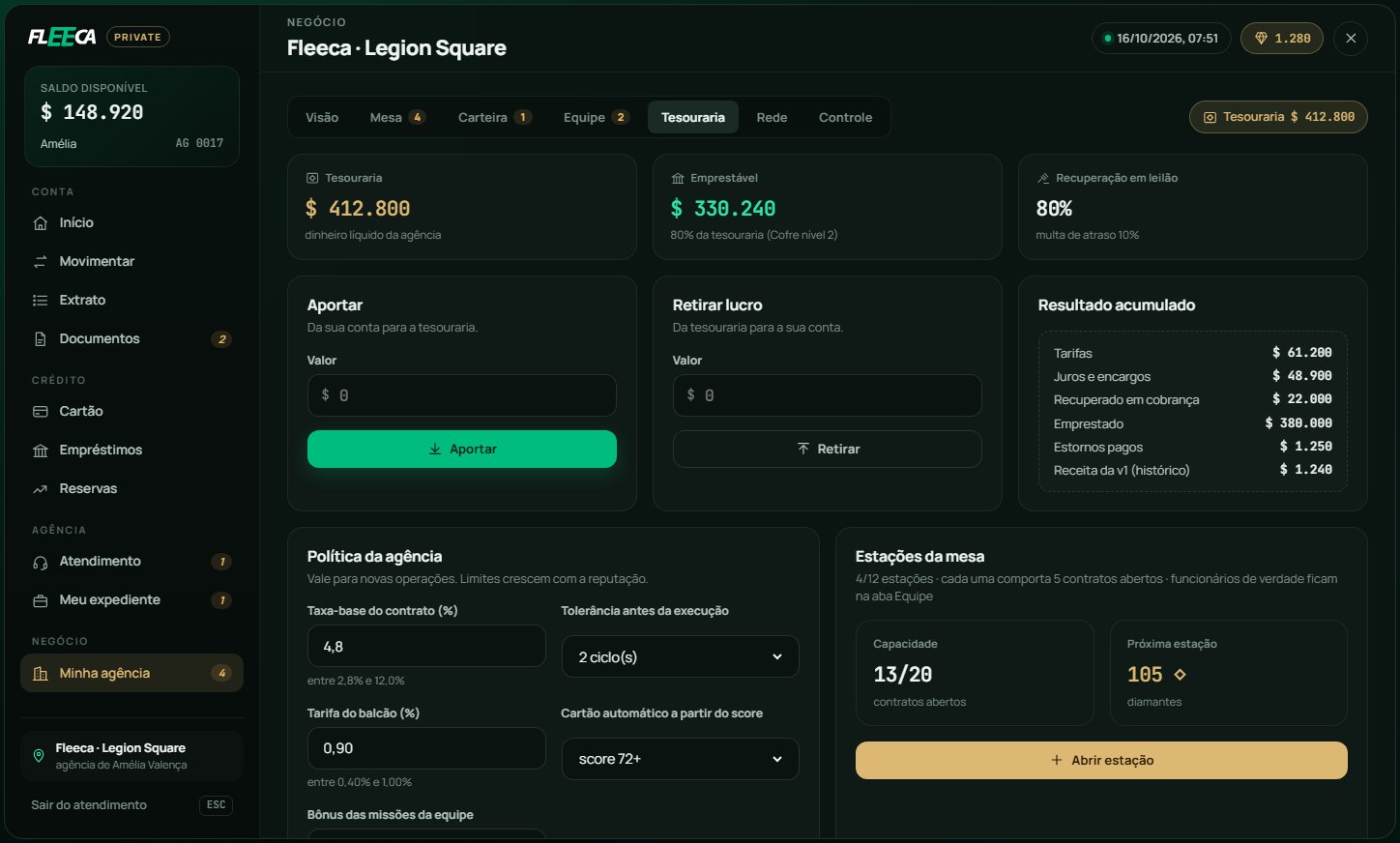
Task: Click Sair do atendimento
Action: pos(89,804)
